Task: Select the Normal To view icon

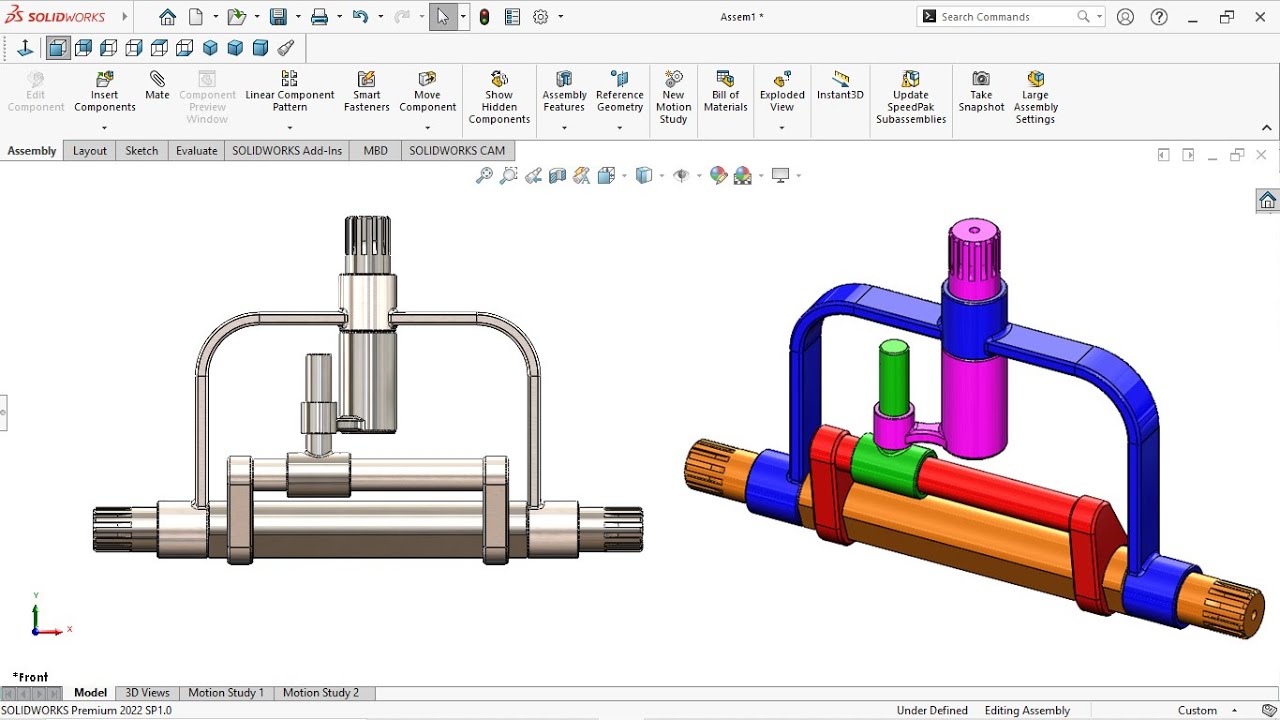Action: [25, 48]
